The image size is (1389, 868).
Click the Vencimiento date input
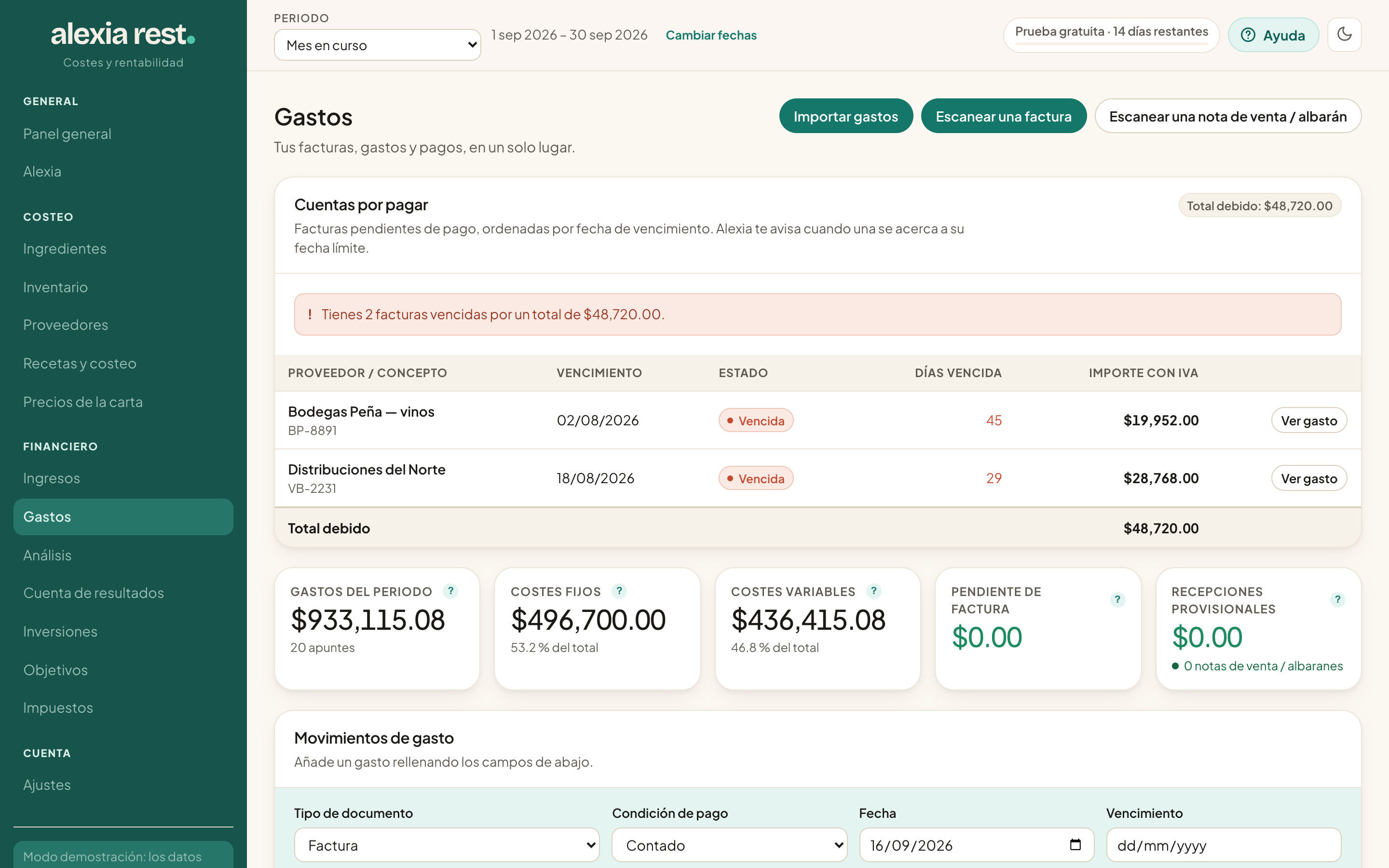[1223, 845]
